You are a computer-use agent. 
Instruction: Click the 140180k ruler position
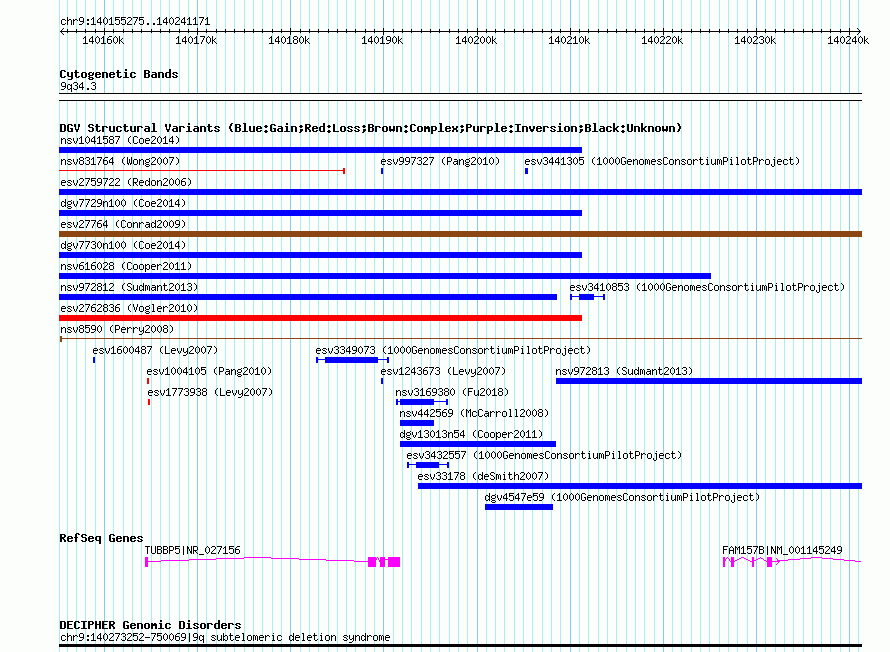(x=289, y=40)
